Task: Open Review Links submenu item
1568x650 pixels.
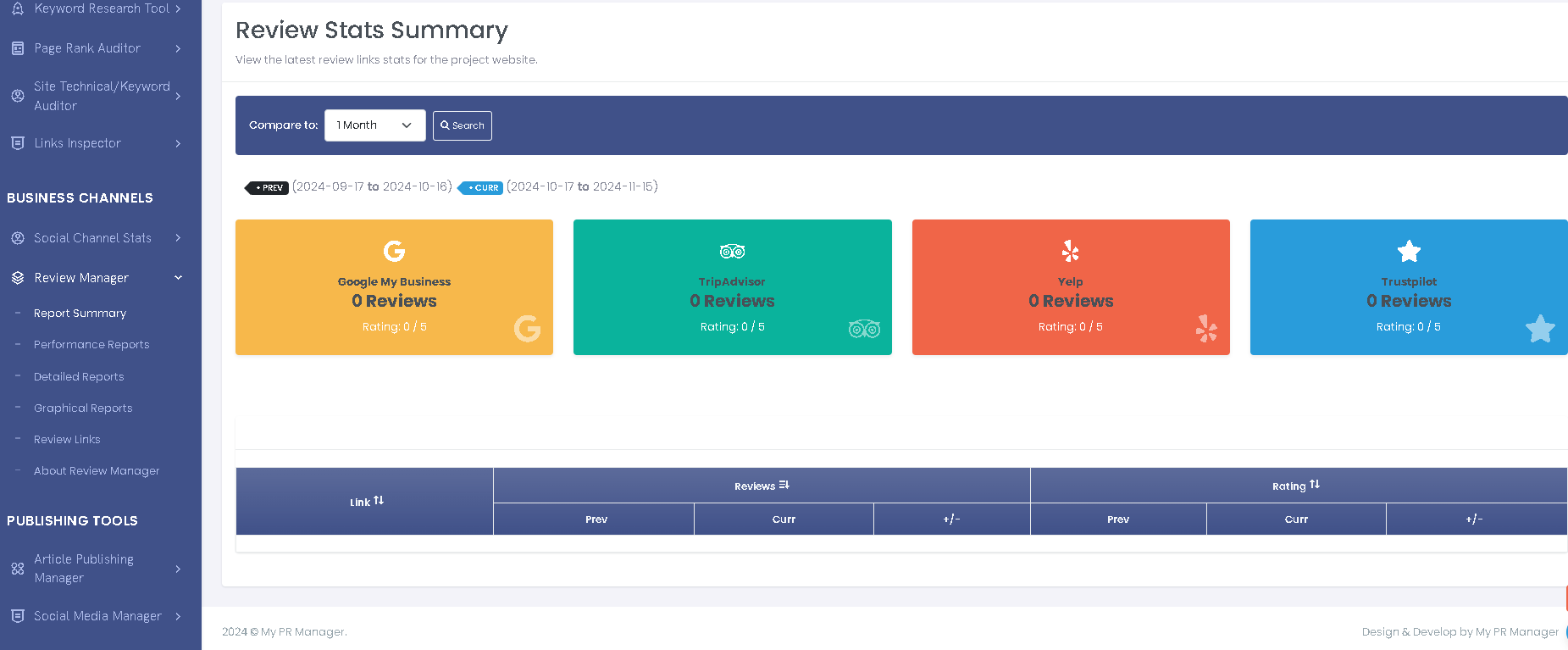Action: pyautogui.click(x=67, y=440)
